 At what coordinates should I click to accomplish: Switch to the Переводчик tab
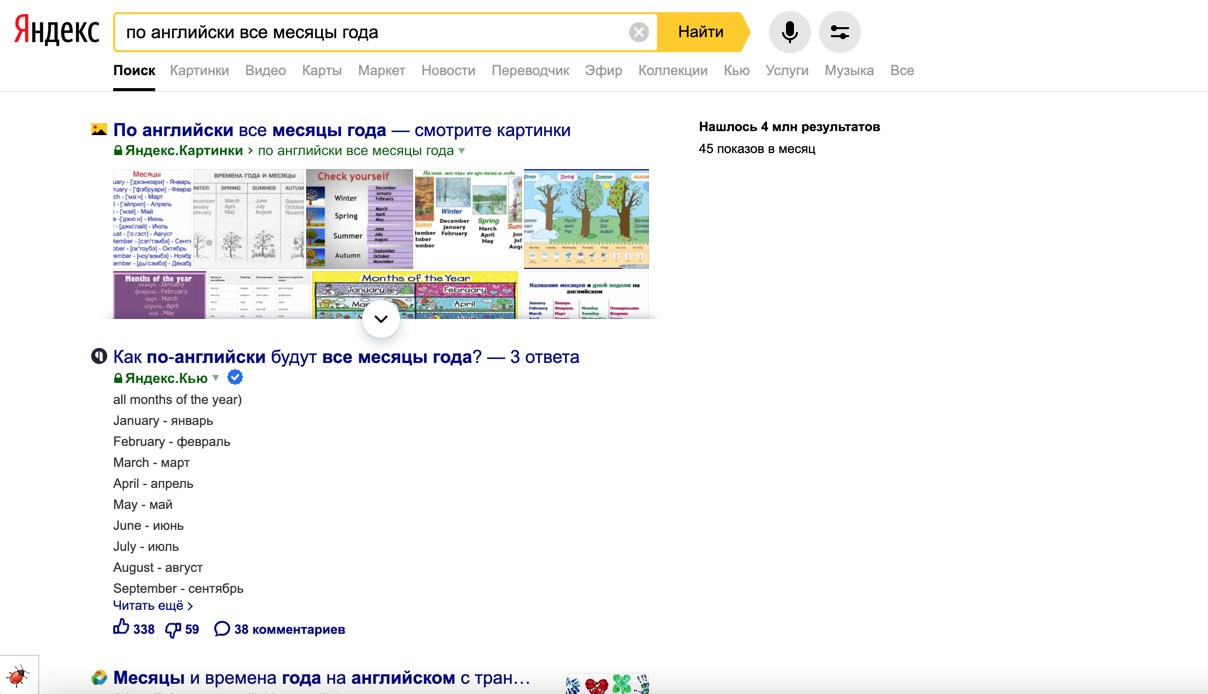coord(530,70)
